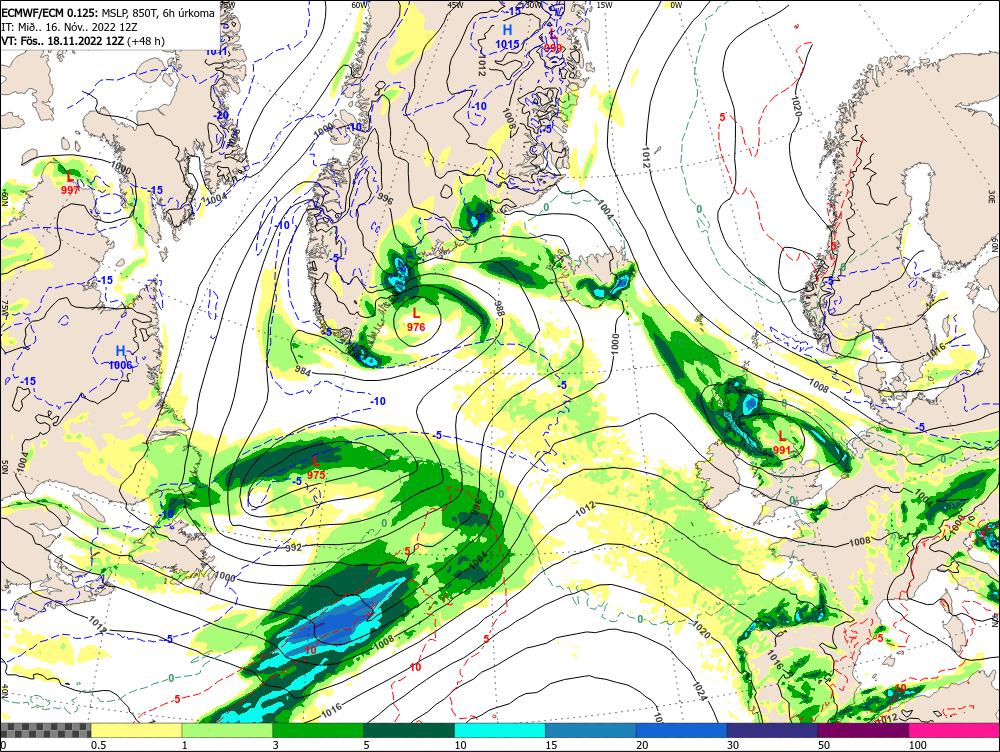The width and height of the screenshot is (1000, 752).
Task: Click the '988' isobar label
Action: 499,309
